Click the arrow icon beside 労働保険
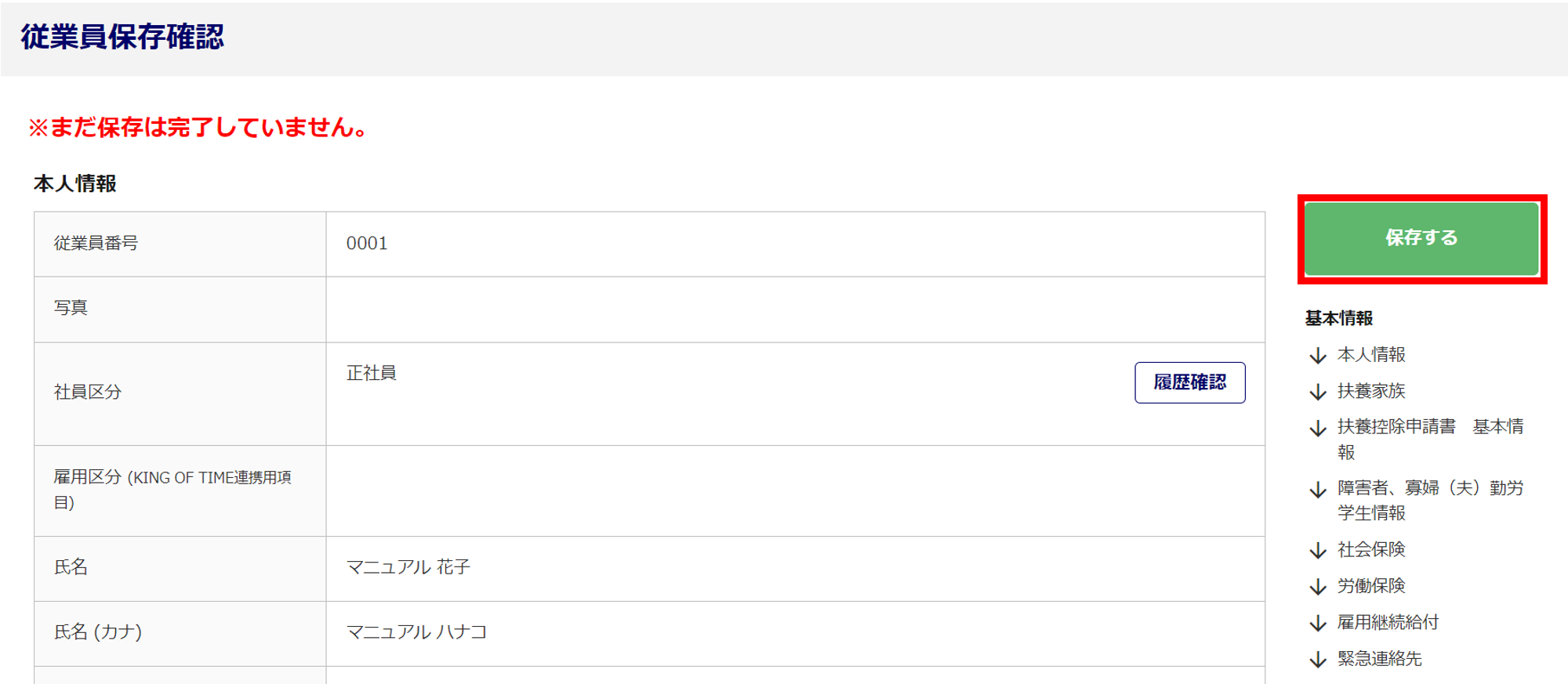This screenshot has height=684, width=1568. [1318, 587]
